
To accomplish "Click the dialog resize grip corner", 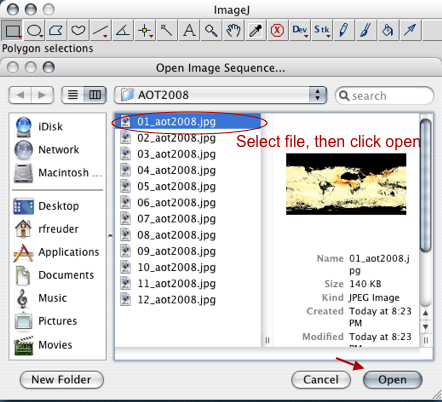I will click(437, 394).
